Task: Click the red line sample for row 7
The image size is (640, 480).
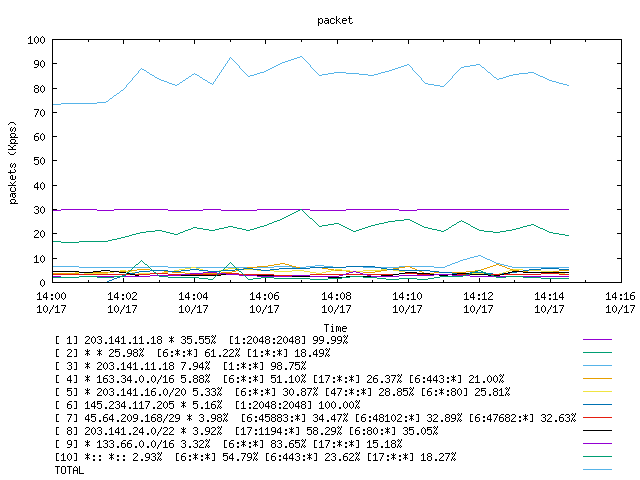Action: click(x=598, y=418)
